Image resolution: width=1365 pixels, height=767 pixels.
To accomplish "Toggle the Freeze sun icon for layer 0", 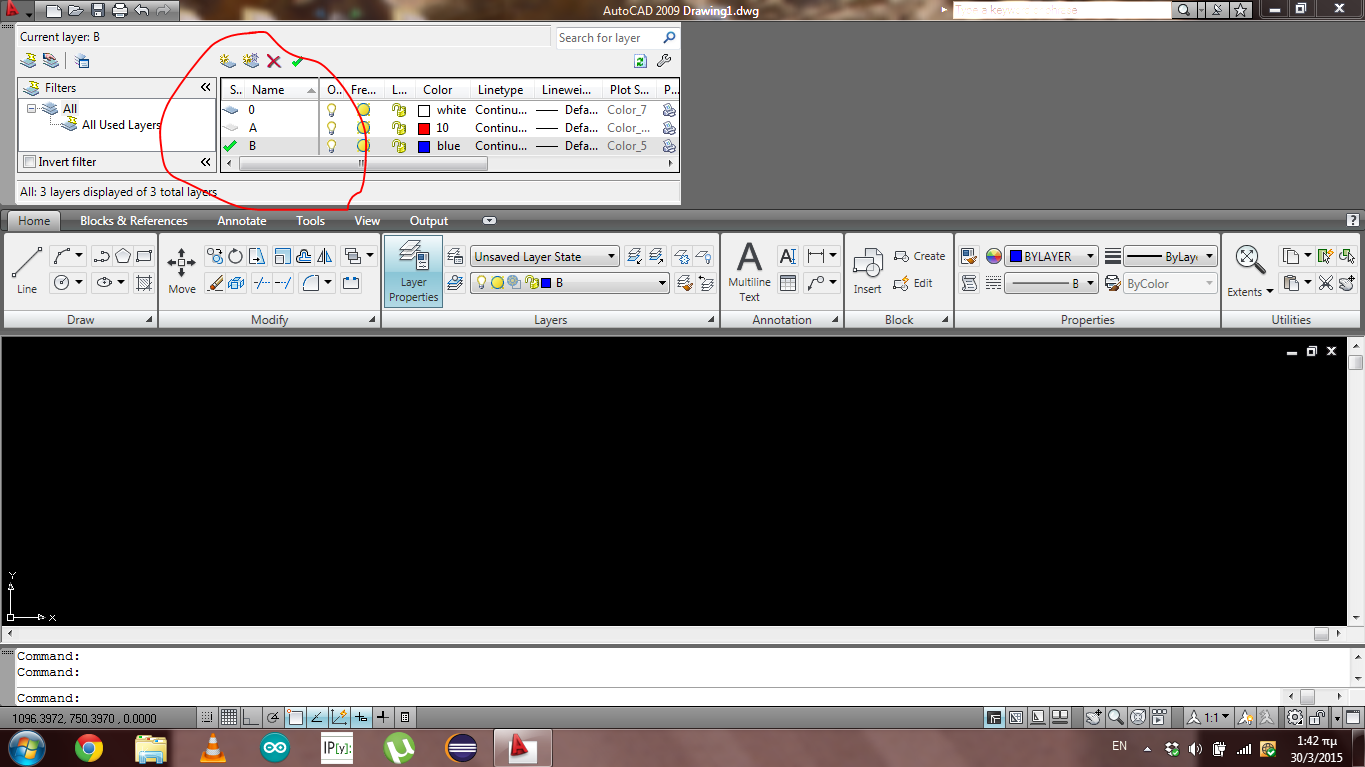I will coord(363,110).
